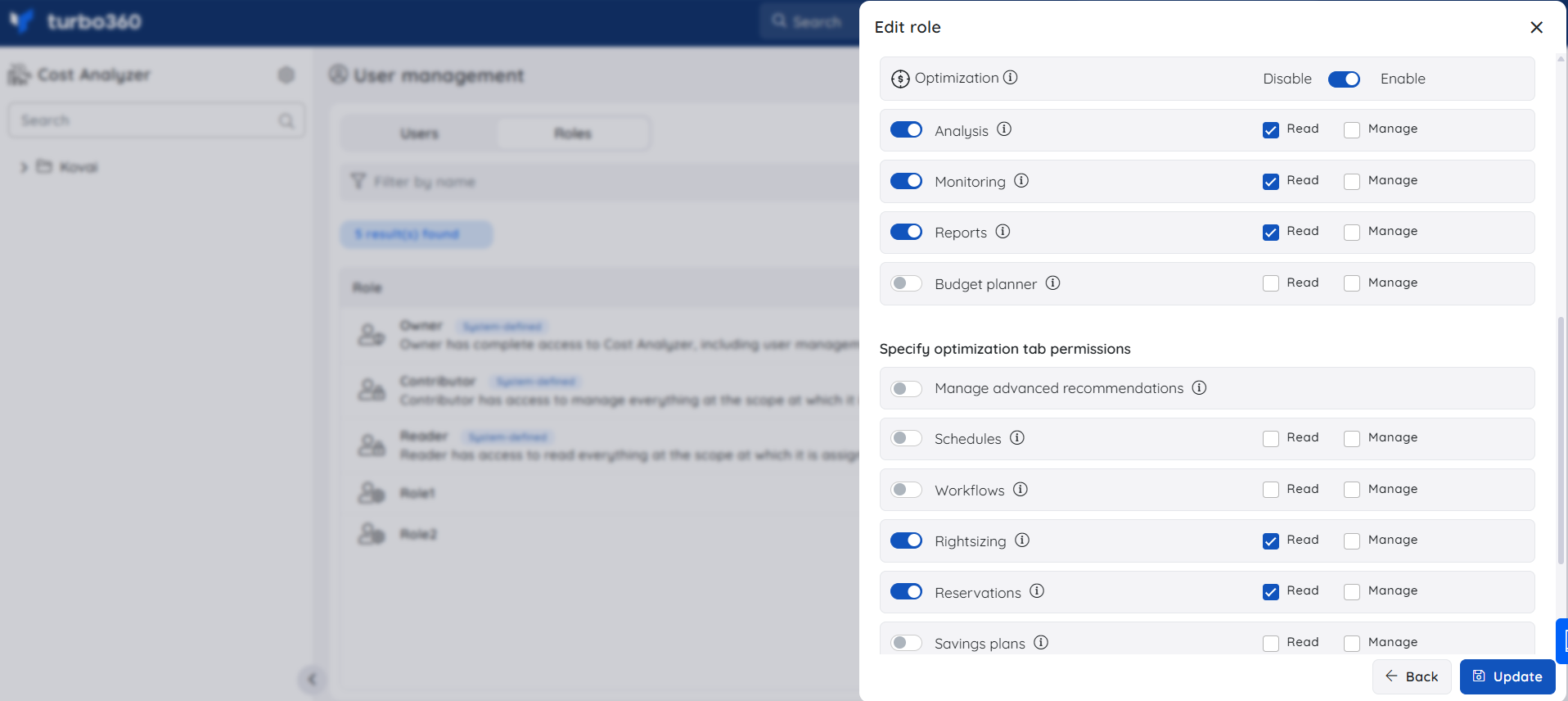The height and width of the screenshot is (701, 1568).
Task: Close the Edit role panel
Action: click(x=1536, y=27)
